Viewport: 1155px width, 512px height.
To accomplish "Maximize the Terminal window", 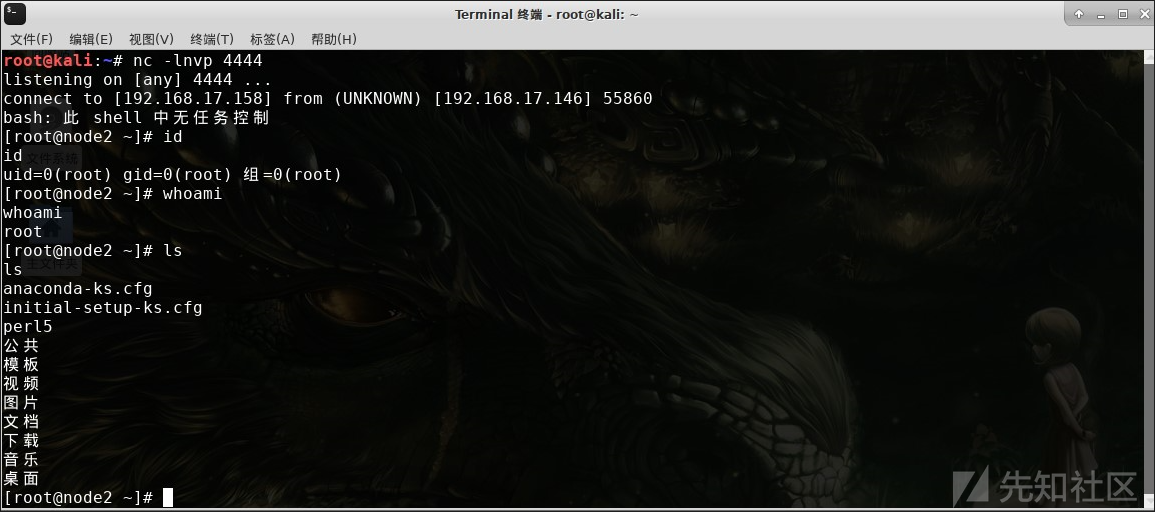I will [x=1123, y=14].
